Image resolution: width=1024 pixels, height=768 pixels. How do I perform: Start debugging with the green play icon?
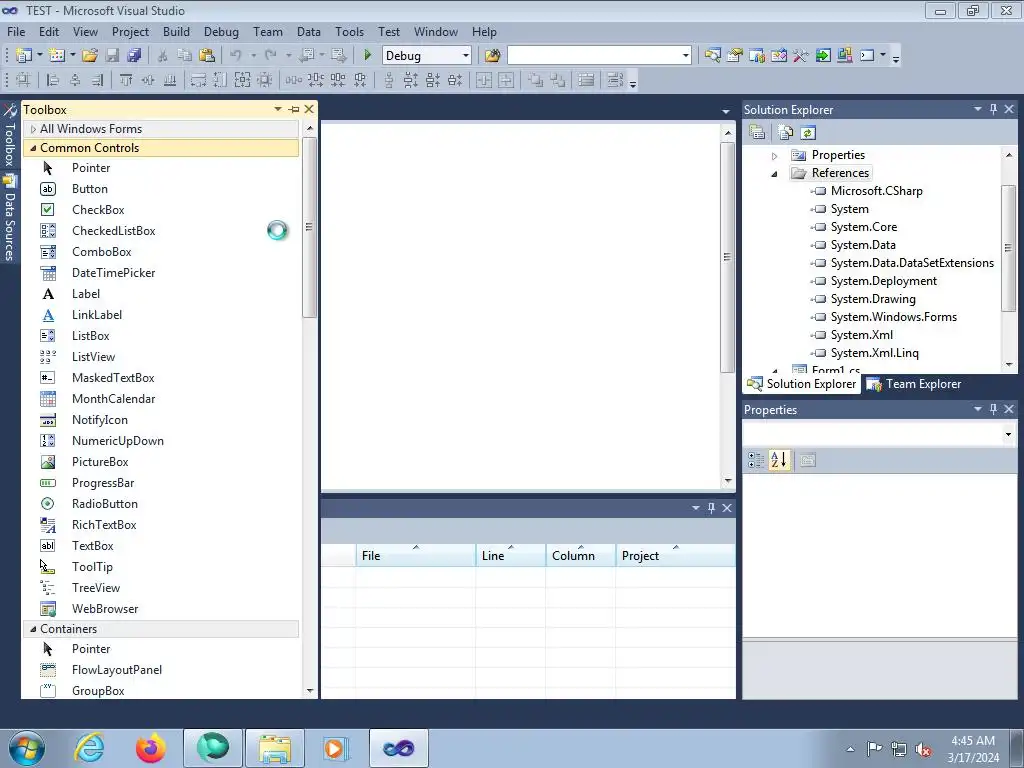(x=367, y=56)
